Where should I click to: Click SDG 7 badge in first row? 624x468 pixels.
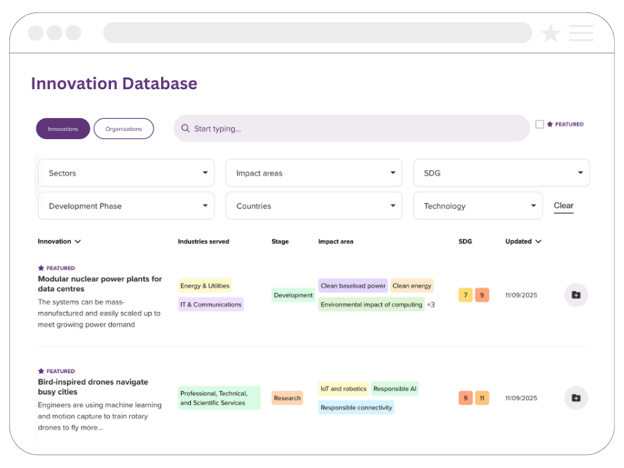tap(465, 295)
